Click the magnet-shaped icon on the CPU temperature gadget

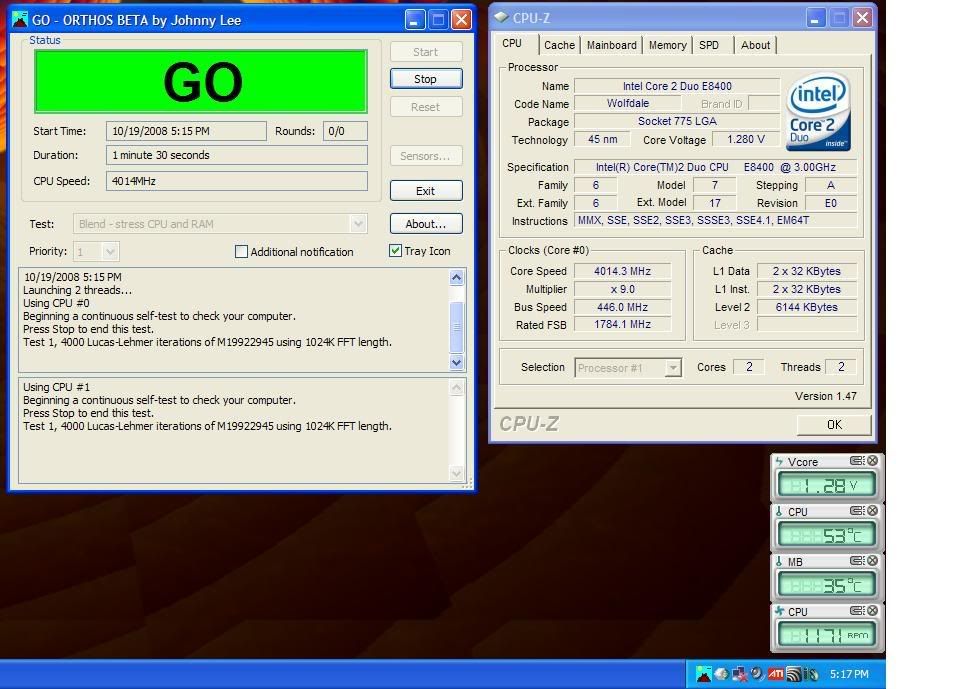(x=857, y=511)
